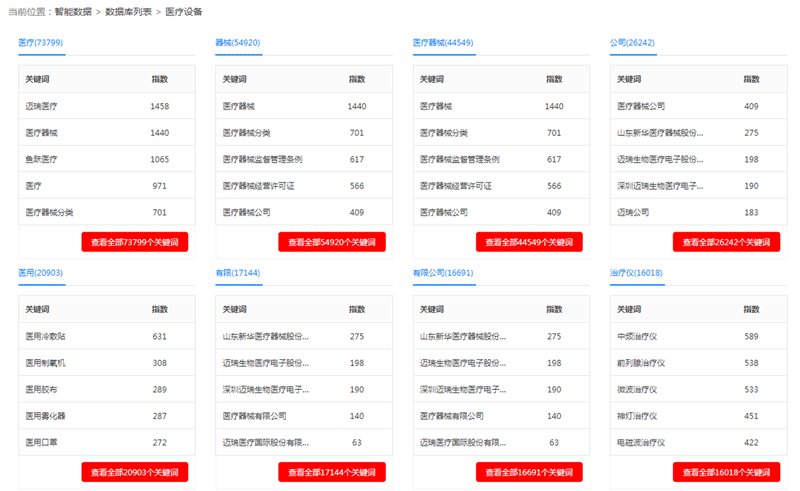
Task: Open the 医疗(73799) category heading
Action: pyautogui.click(x=41, y=43)
